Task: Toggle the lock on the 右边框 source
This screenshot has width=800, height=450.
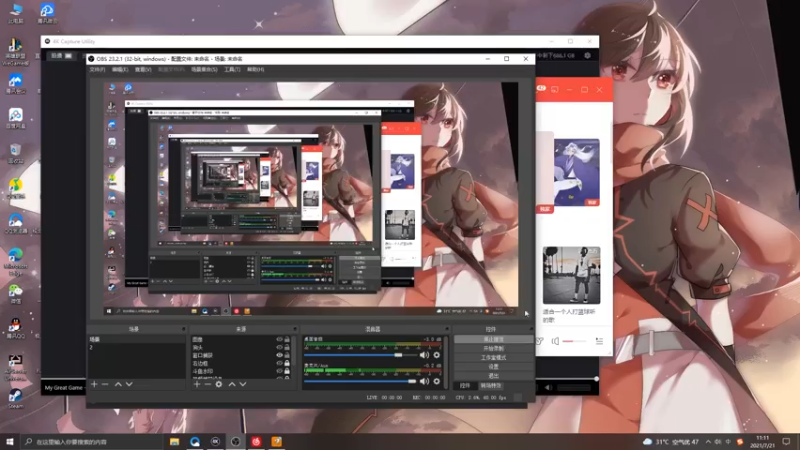Action: (x=287, y=363)
